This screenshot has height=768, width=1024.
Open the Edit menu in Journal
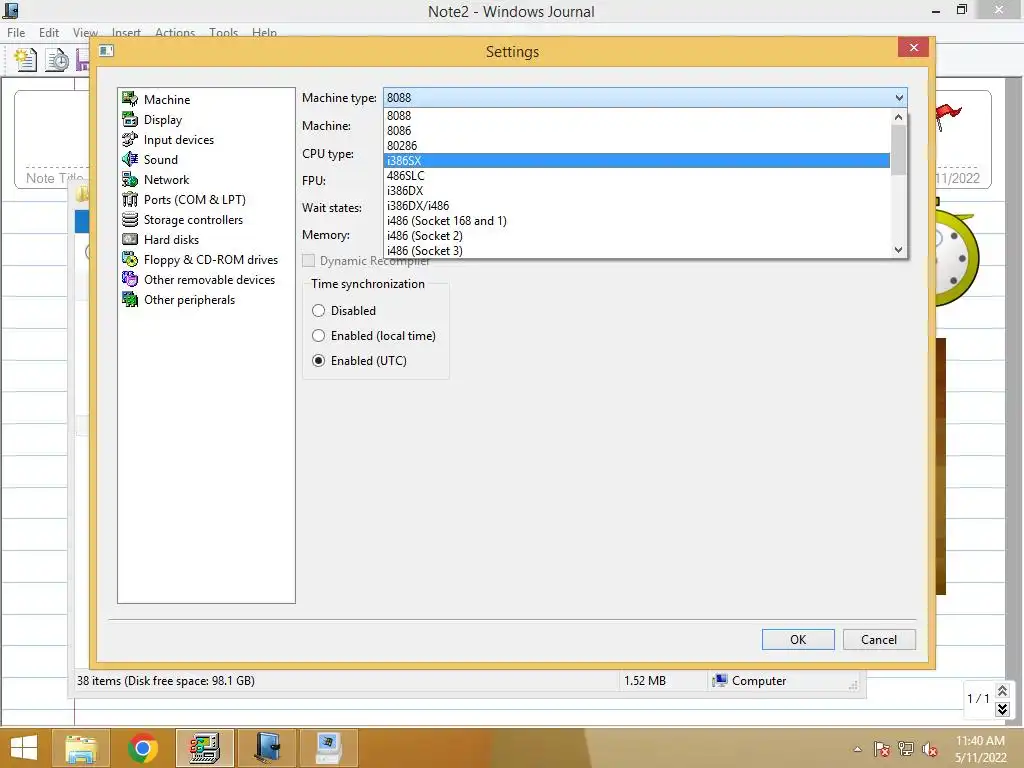tap(49, 33)
